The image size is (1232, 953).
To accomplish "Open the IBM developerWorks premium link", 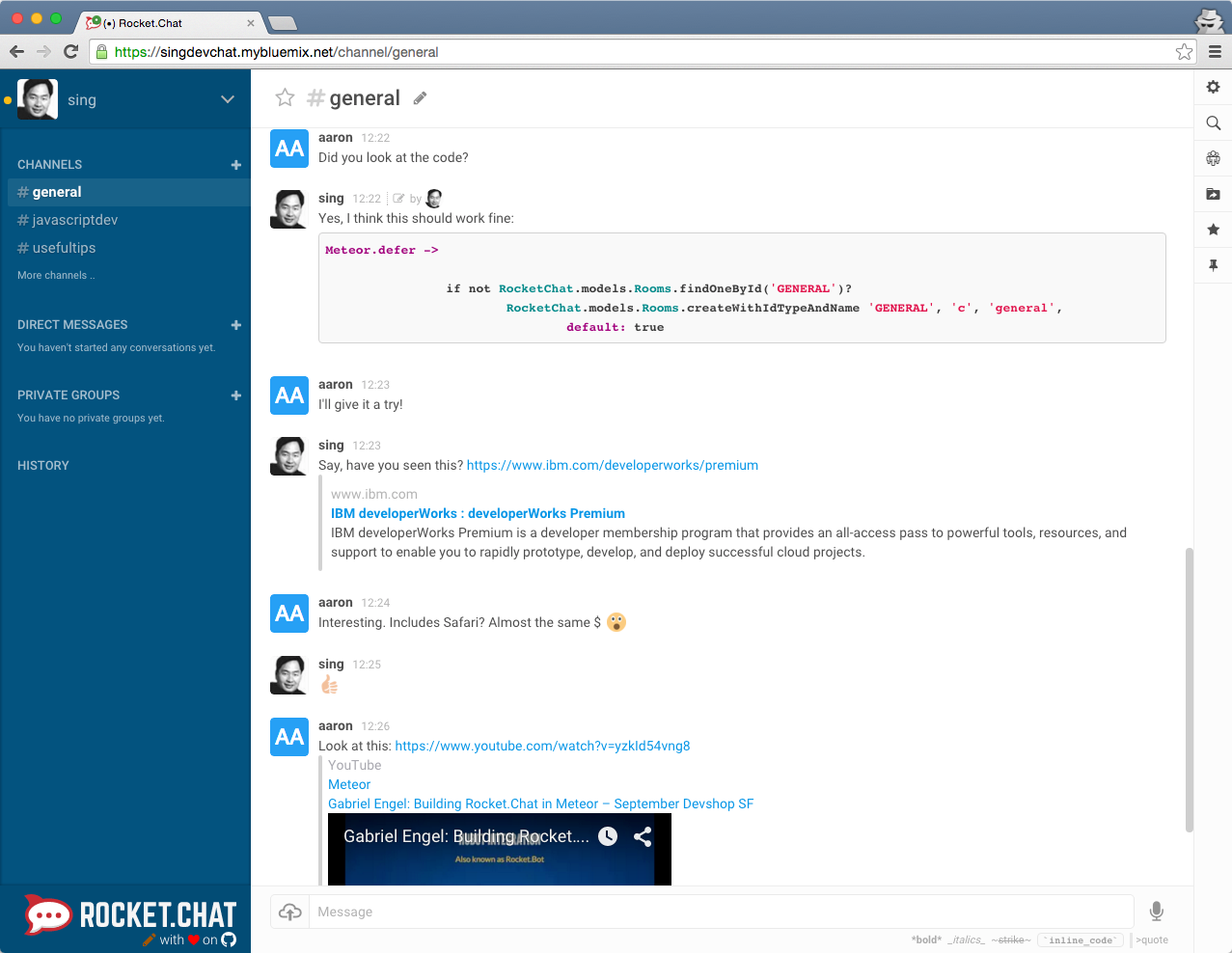I will [612, 465].
